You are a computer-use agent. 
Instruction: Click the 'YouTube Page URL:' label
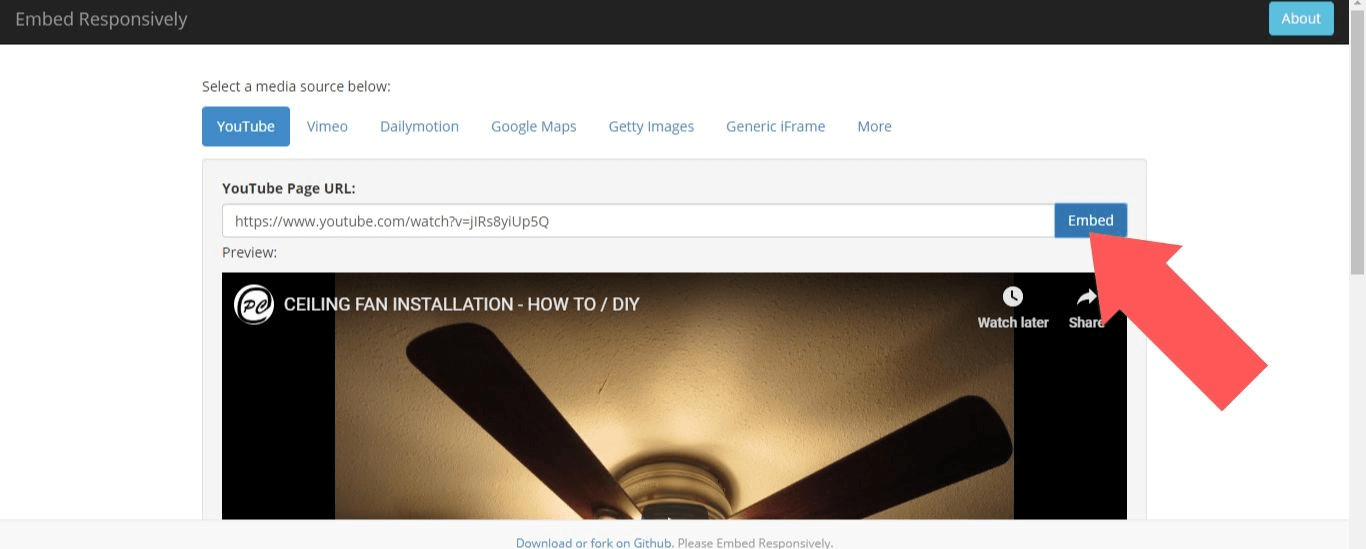[289, 188]
